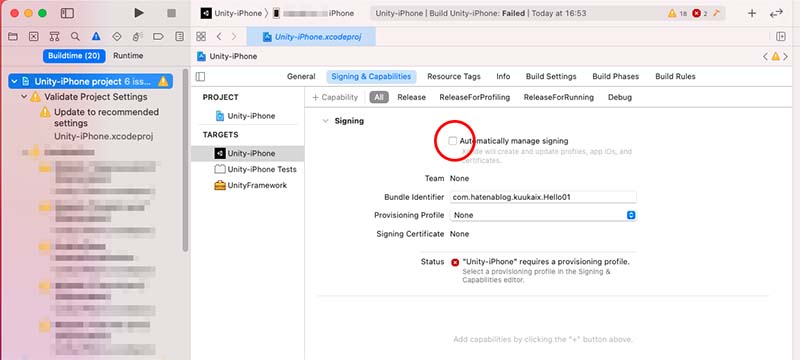Select the Unity-iPhone.xcodeproj editor tab
Screen dimensions: 800x360
click(x=311, y=37)
